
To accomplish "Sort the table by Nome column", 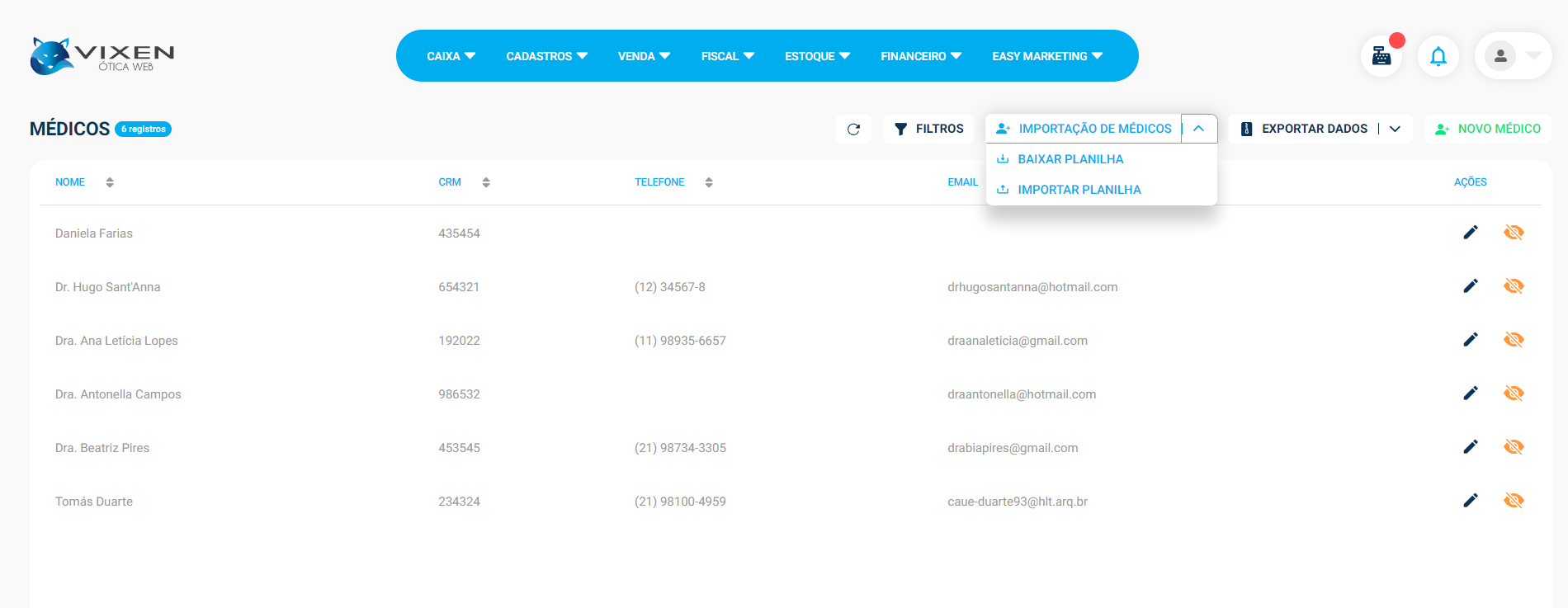I will pos(110,182).
